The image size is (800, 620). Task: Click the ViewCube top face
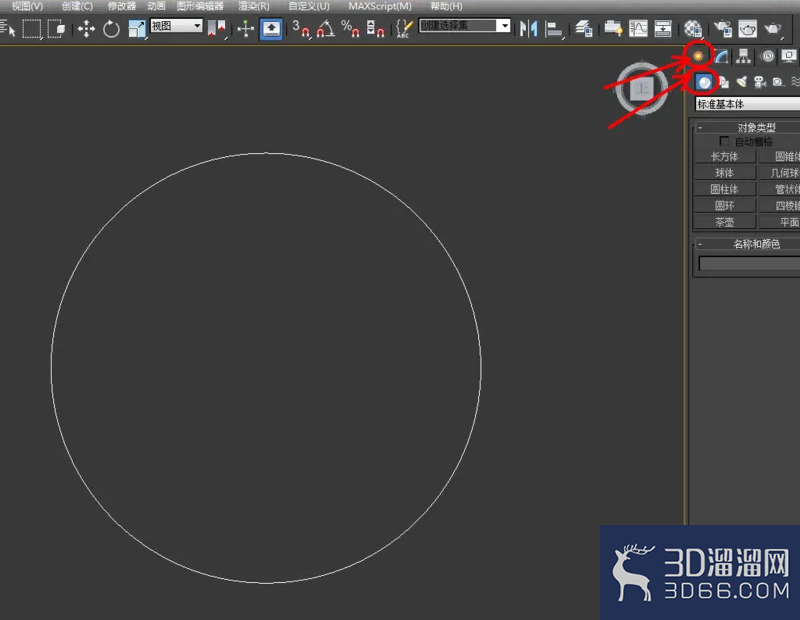(642, 89)
